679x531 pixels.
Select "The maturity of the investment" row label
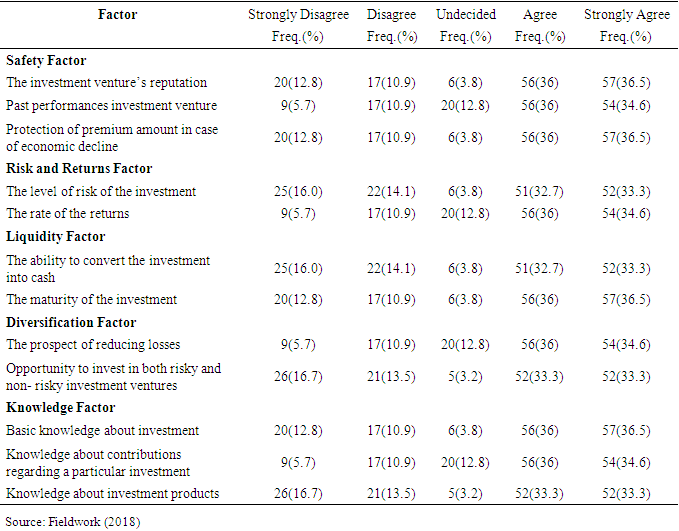(91, 299)
